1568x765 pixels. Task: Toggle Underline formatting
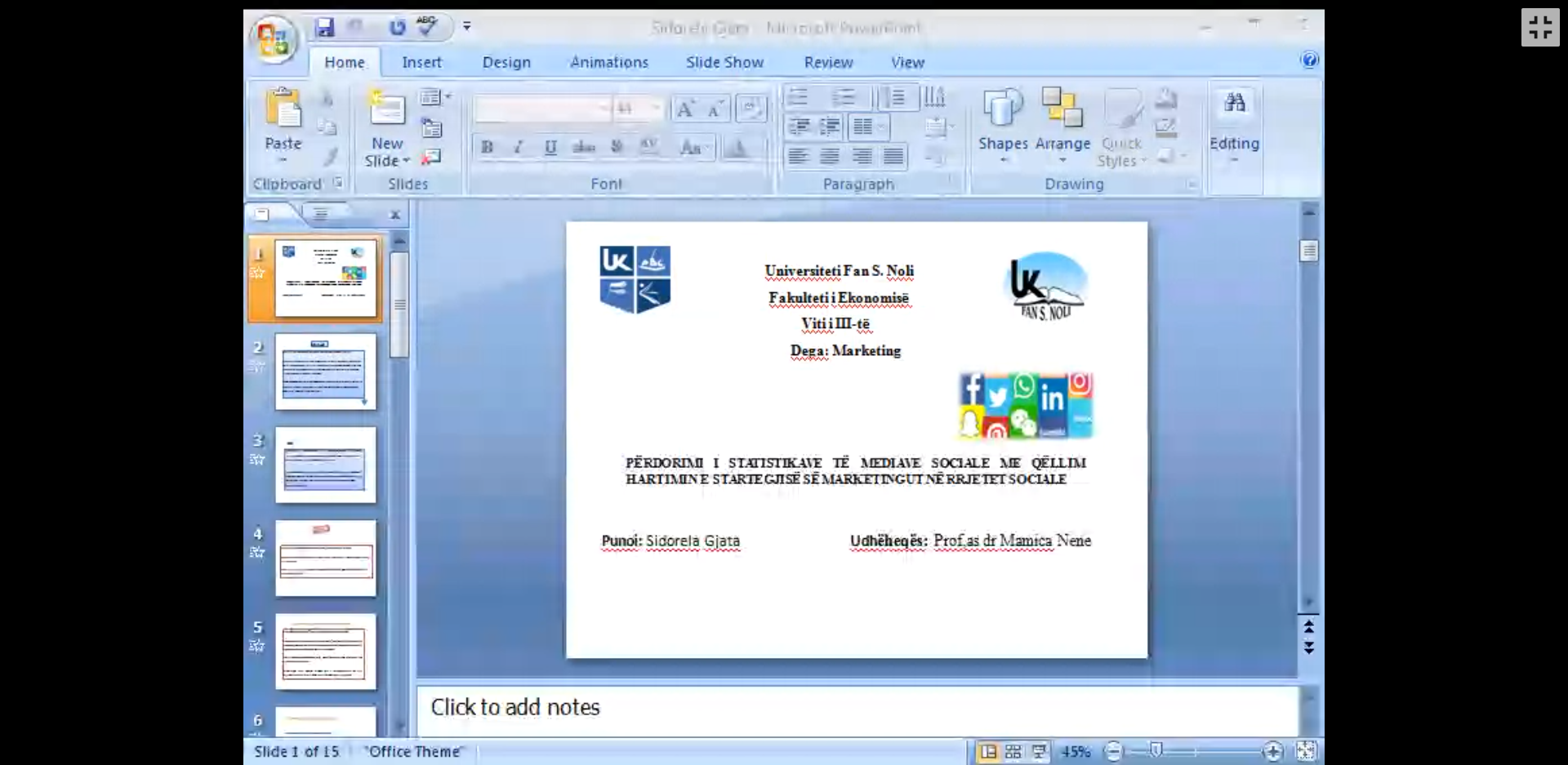coord(550,148)
